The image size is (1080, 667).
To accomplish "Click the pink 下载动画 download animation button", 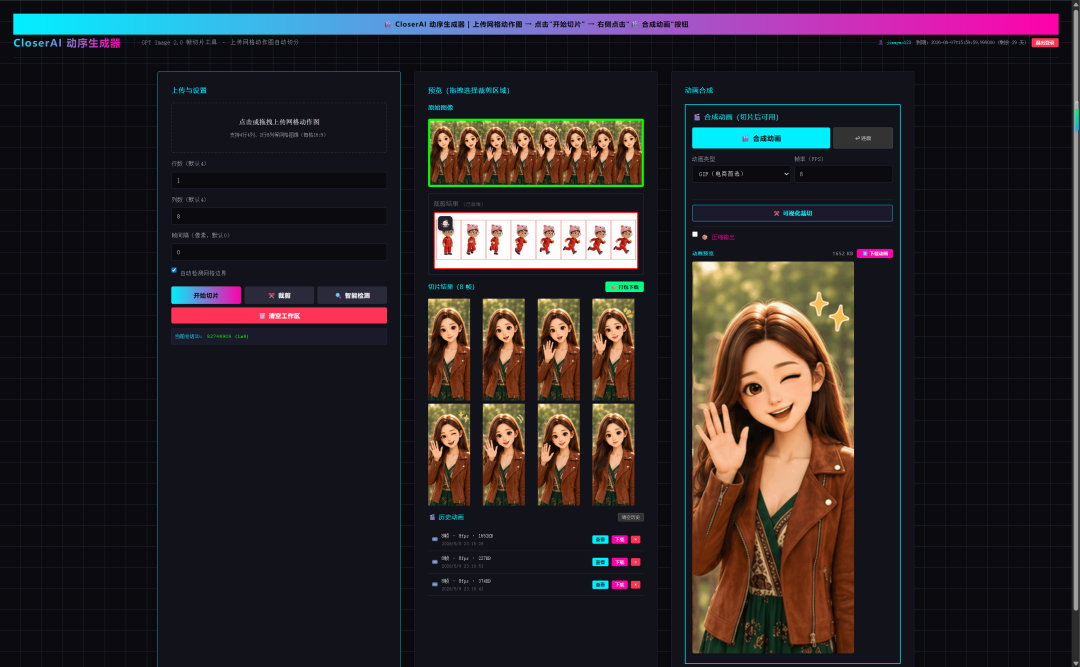I will pyautogui.click(x=874, y=254).
